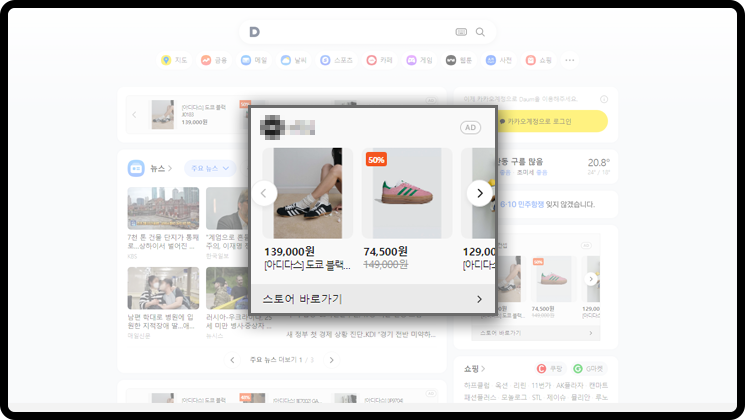Open the 지도 (map) shortcut
Screen dimensions: 745x420
[x=174, y=60]
